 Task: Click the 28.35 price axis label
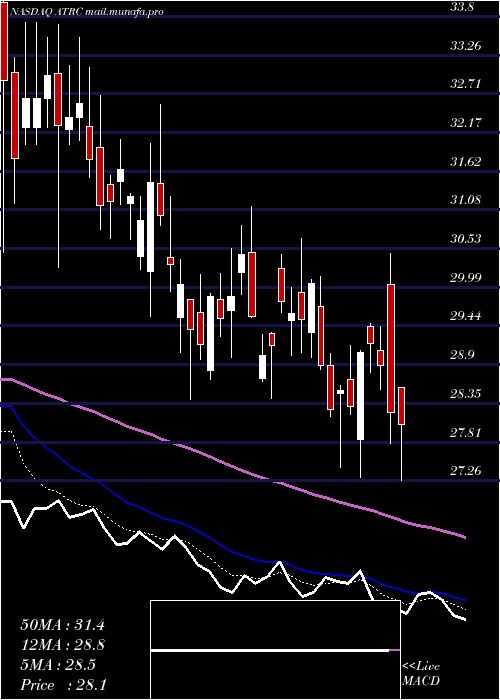click(x=466, y=393)
